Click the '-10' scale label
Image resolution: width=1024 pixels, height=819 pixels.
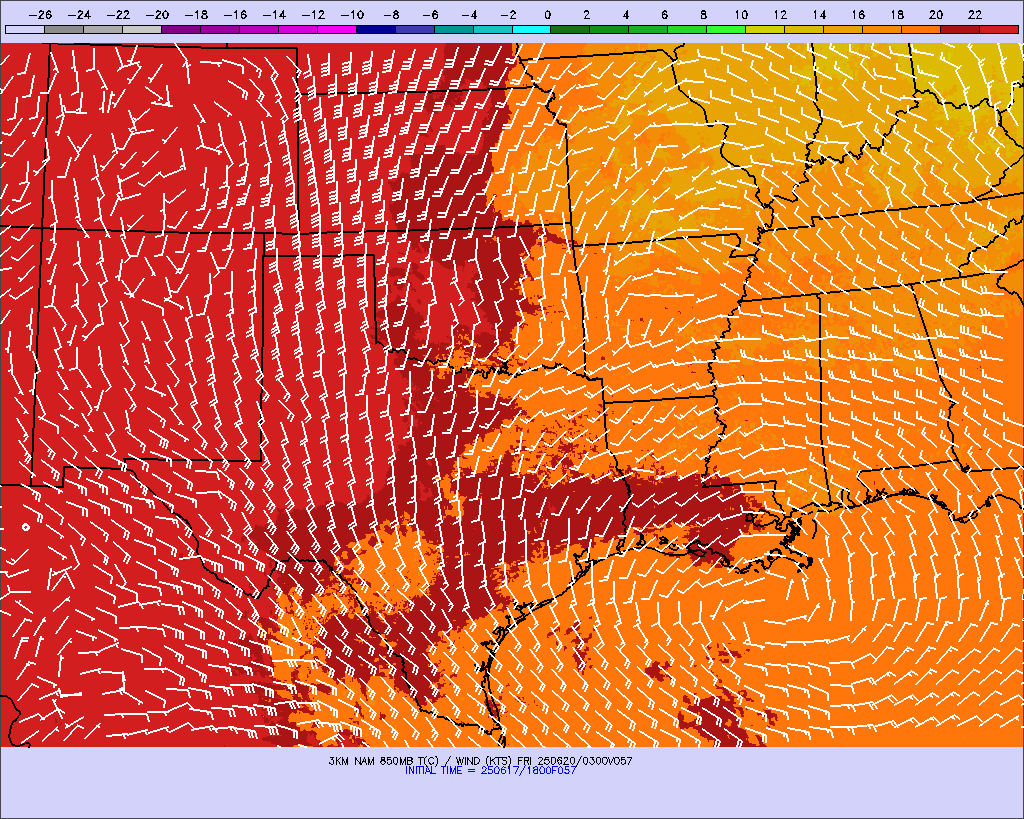[353, 15]
